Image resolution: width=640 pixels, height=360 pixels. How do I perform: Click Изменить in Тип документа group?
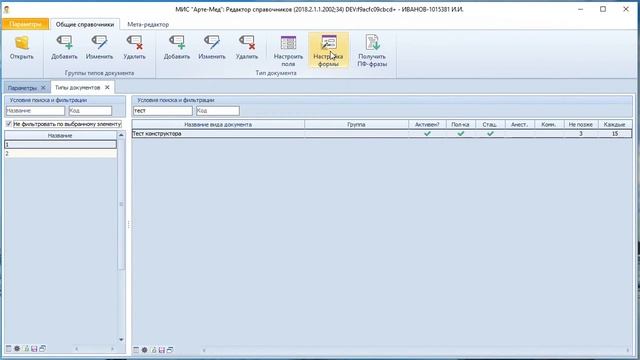point(212,47)
